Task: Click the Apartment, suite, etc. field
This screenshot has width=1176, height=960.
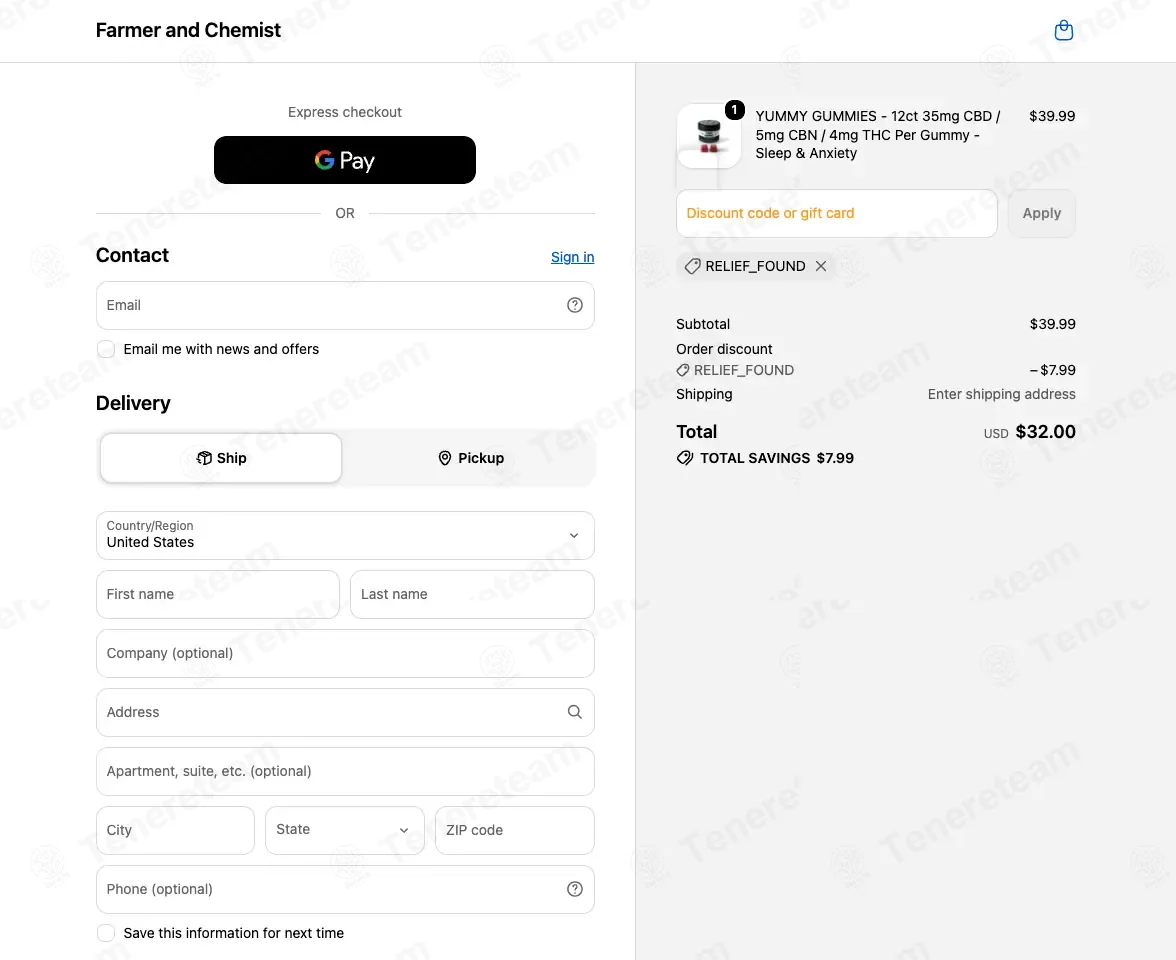Action: point(345,772)
